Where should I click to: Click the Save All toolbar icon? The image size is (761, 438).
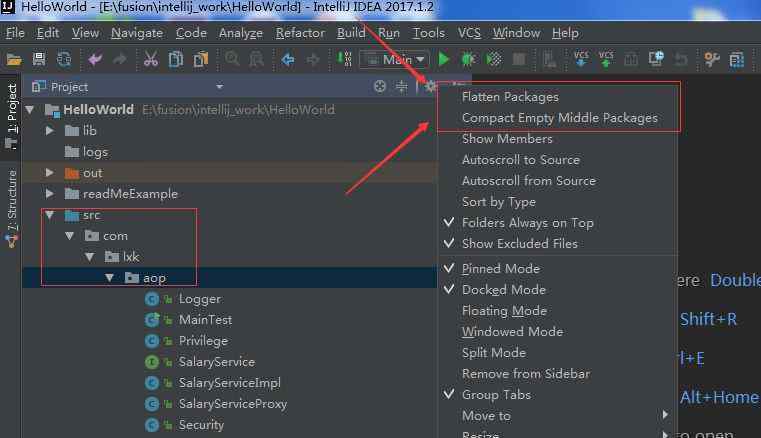pyautogui.click(x=39, y=60)
